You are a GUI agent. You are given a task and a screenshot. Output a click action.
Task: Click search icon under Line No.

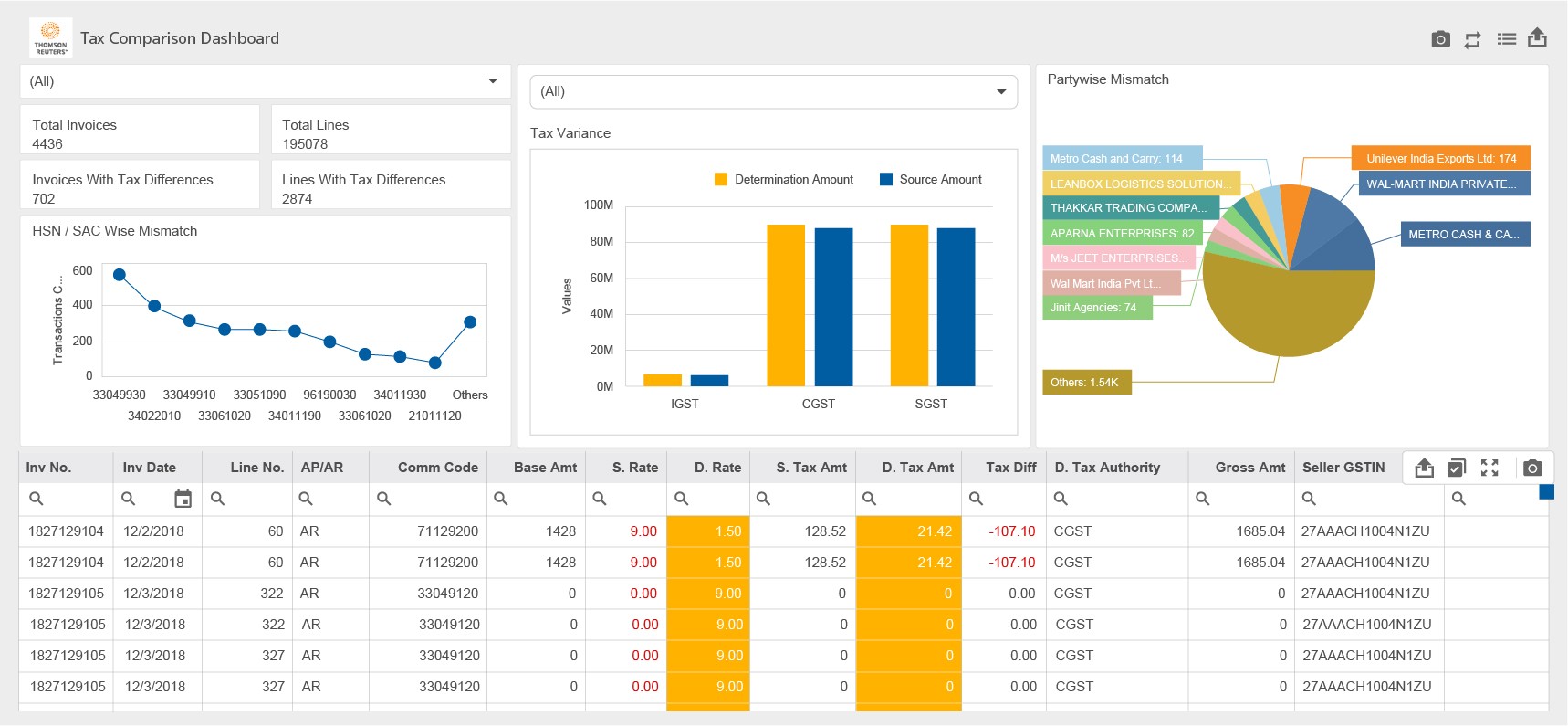point(217,499)
